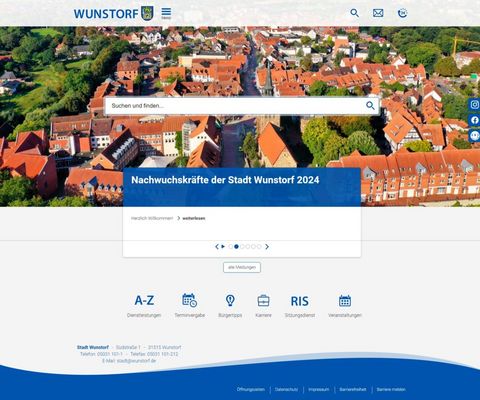Open the Karriere briefcase icon
Screen dimensions: 480x400
263,301
